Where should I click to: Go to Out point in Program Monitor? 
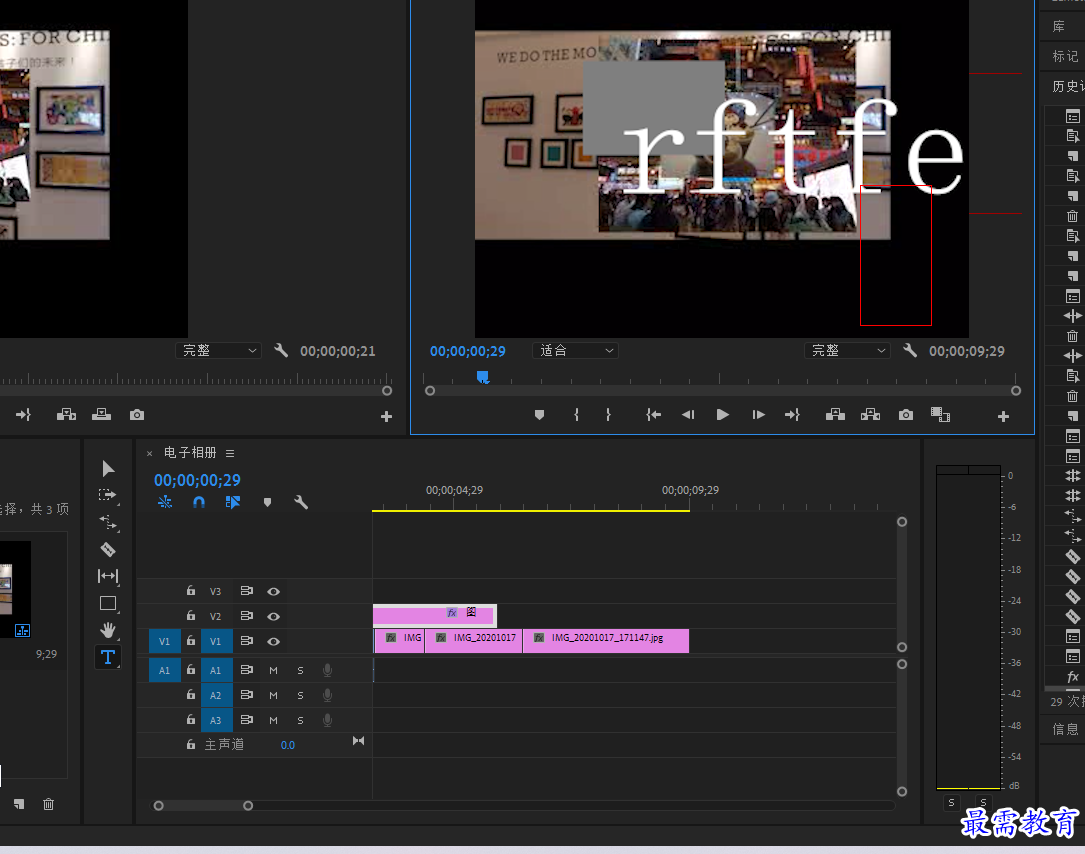click(x=792, y=415)
